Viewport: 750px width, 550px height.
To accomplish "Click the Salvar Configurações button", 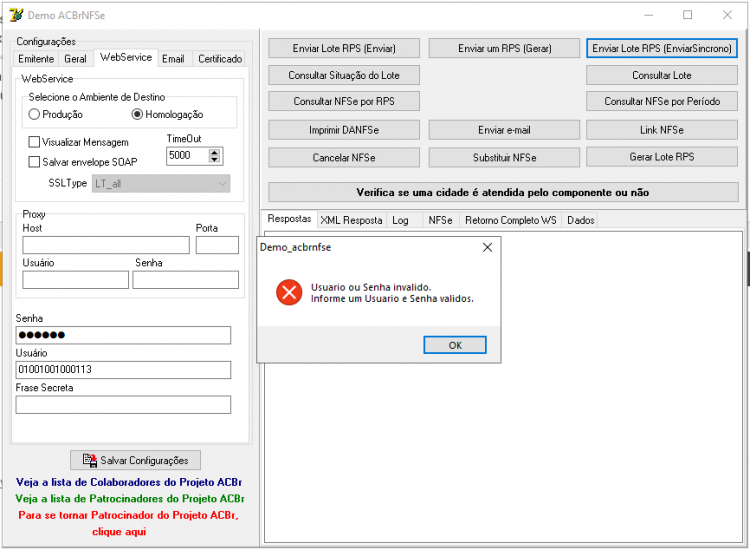I will pyautogui.click(x=135, y=460).
